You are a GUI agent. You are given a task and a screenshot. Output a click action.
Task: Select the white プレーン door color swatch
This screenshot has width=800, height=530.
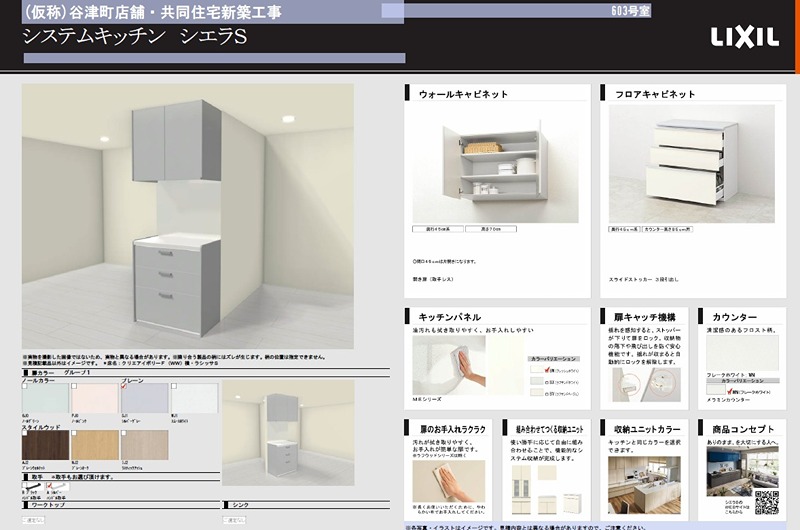[x=194, y=398]
